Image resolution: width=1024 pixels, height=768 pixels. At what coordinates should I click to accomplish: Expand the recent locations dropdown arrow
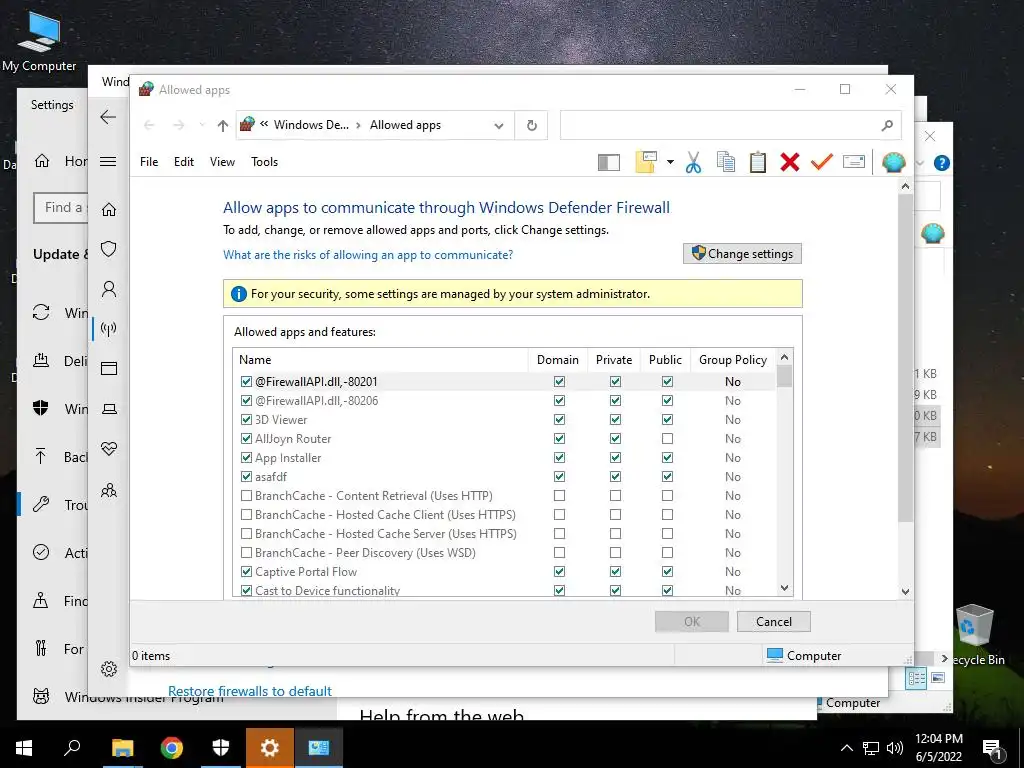(202, 125)
